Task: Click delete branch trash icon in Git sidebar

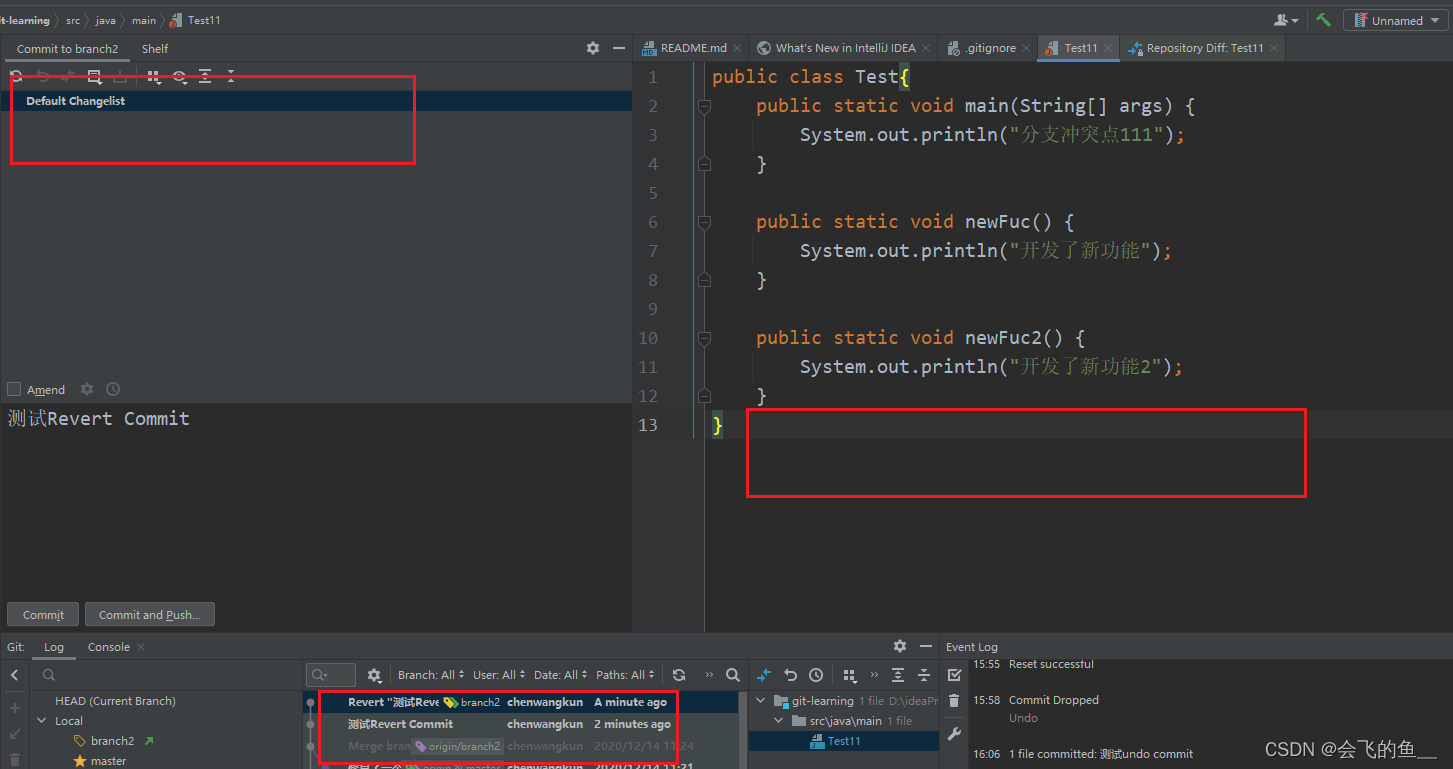Action: (15, 759)
